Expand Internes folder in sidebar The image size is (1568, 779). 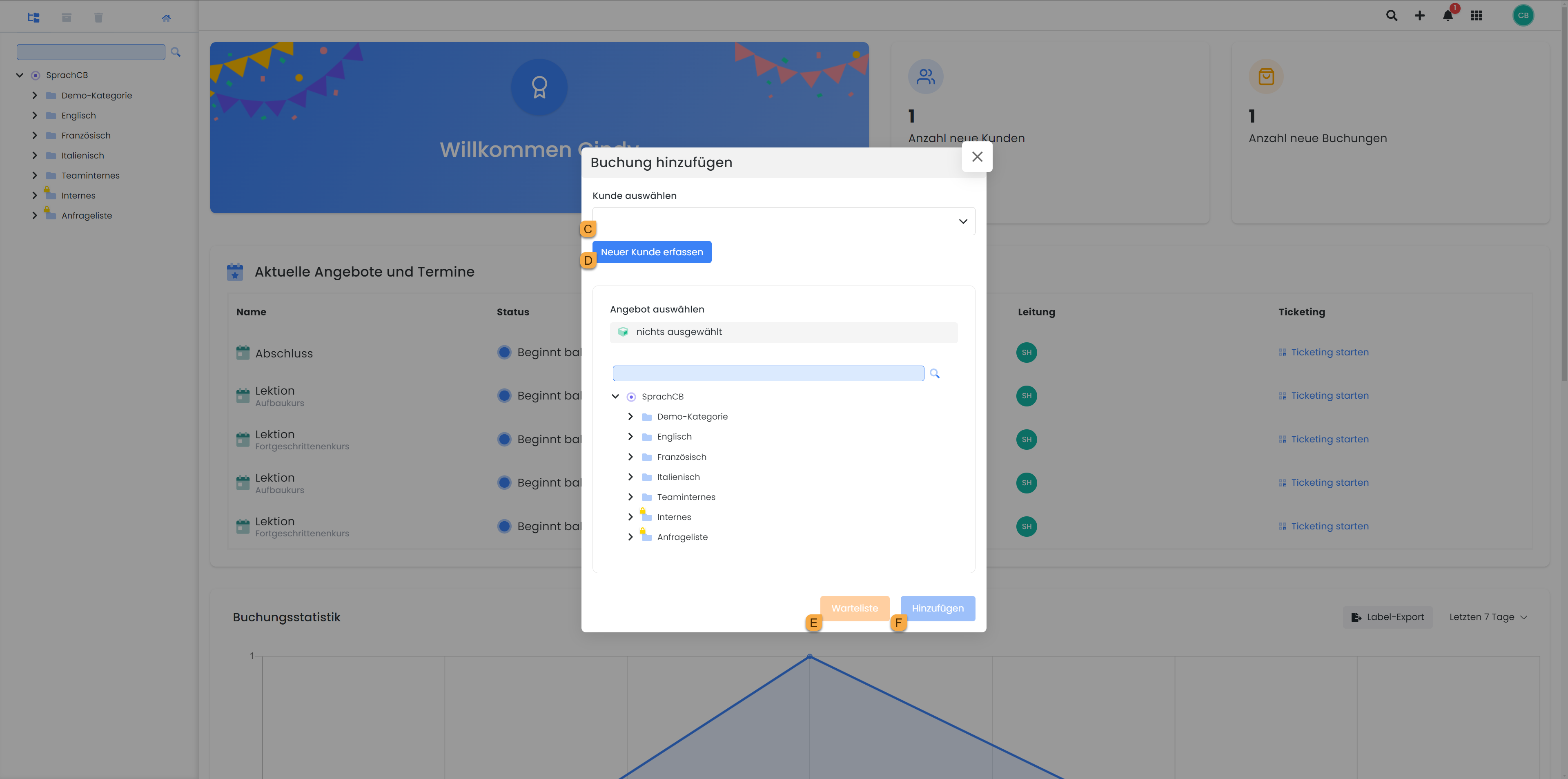pos(35,196)
